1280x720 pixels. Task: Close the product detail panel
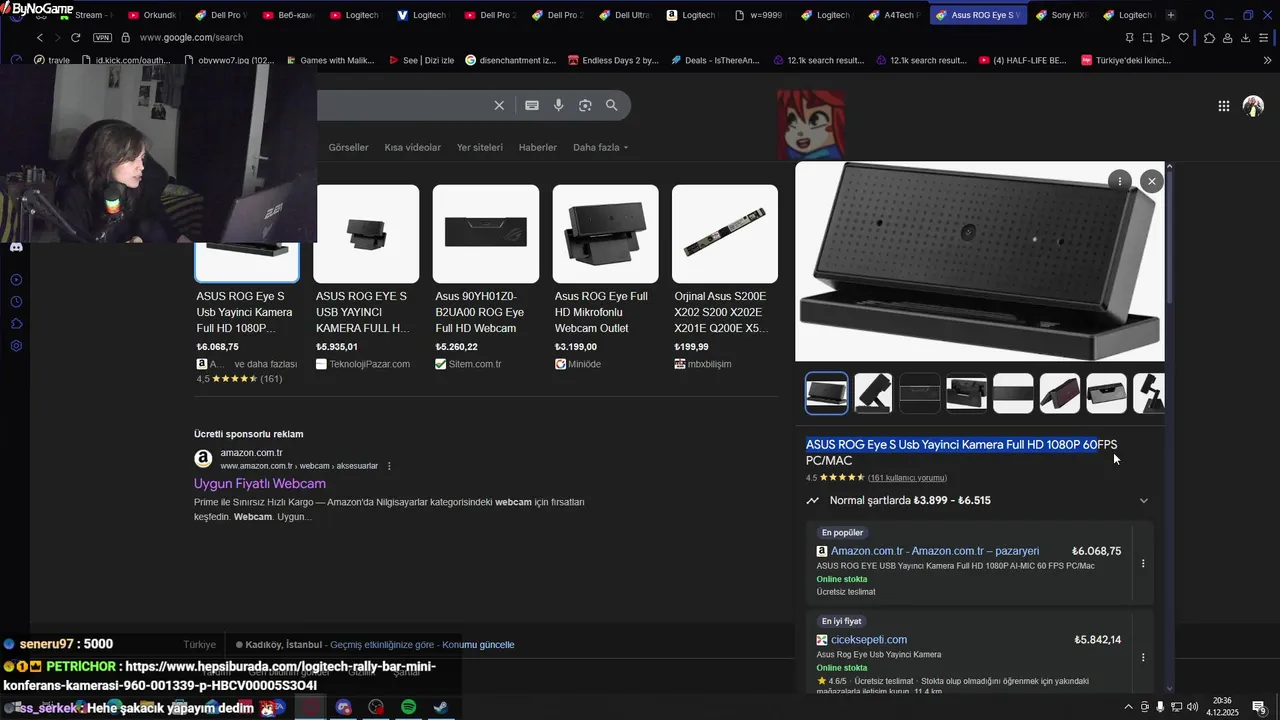pyautogui.click(x=1152, y=181)
